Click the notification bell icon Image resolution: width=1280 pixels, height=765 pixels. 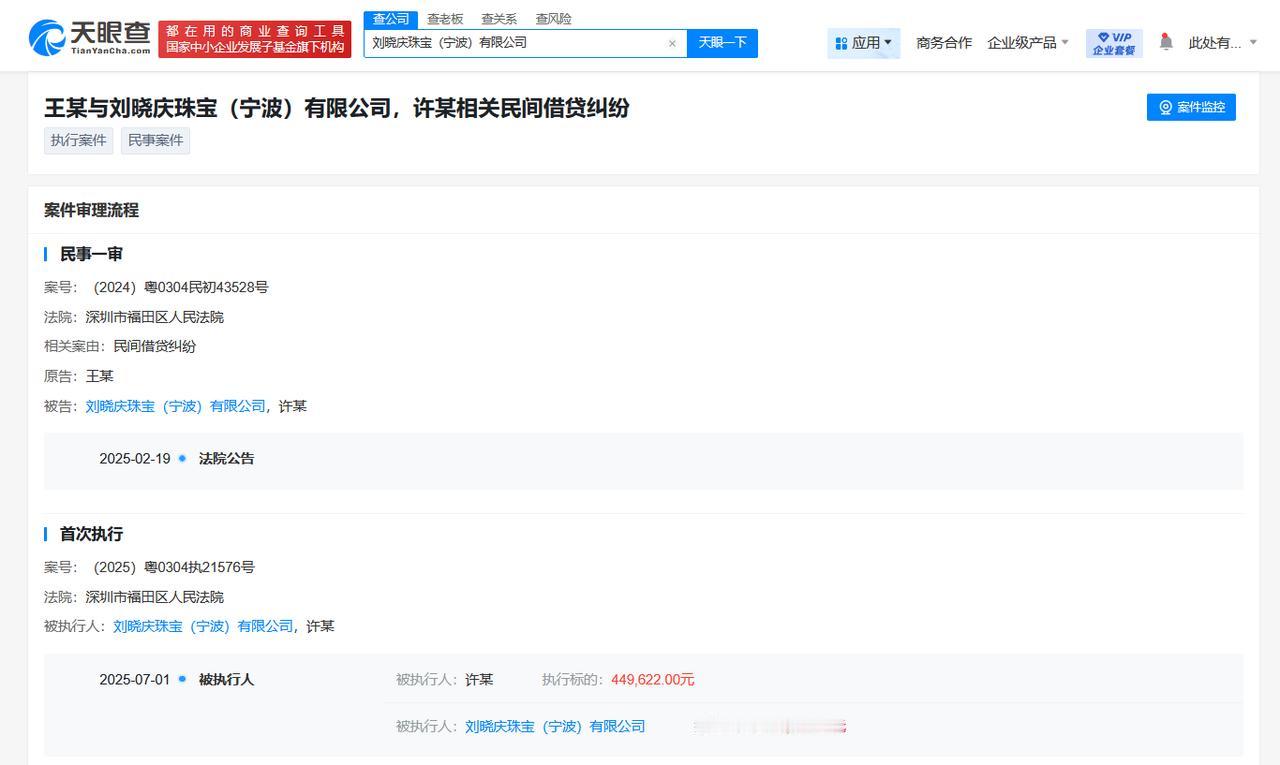[1166, 42]
